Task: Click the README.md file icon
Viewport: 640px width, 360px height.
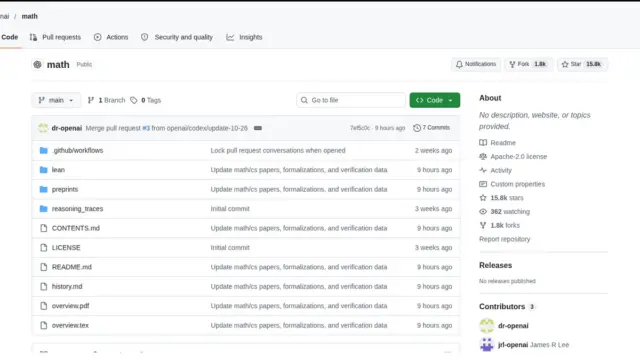Action: pos(44,267)
